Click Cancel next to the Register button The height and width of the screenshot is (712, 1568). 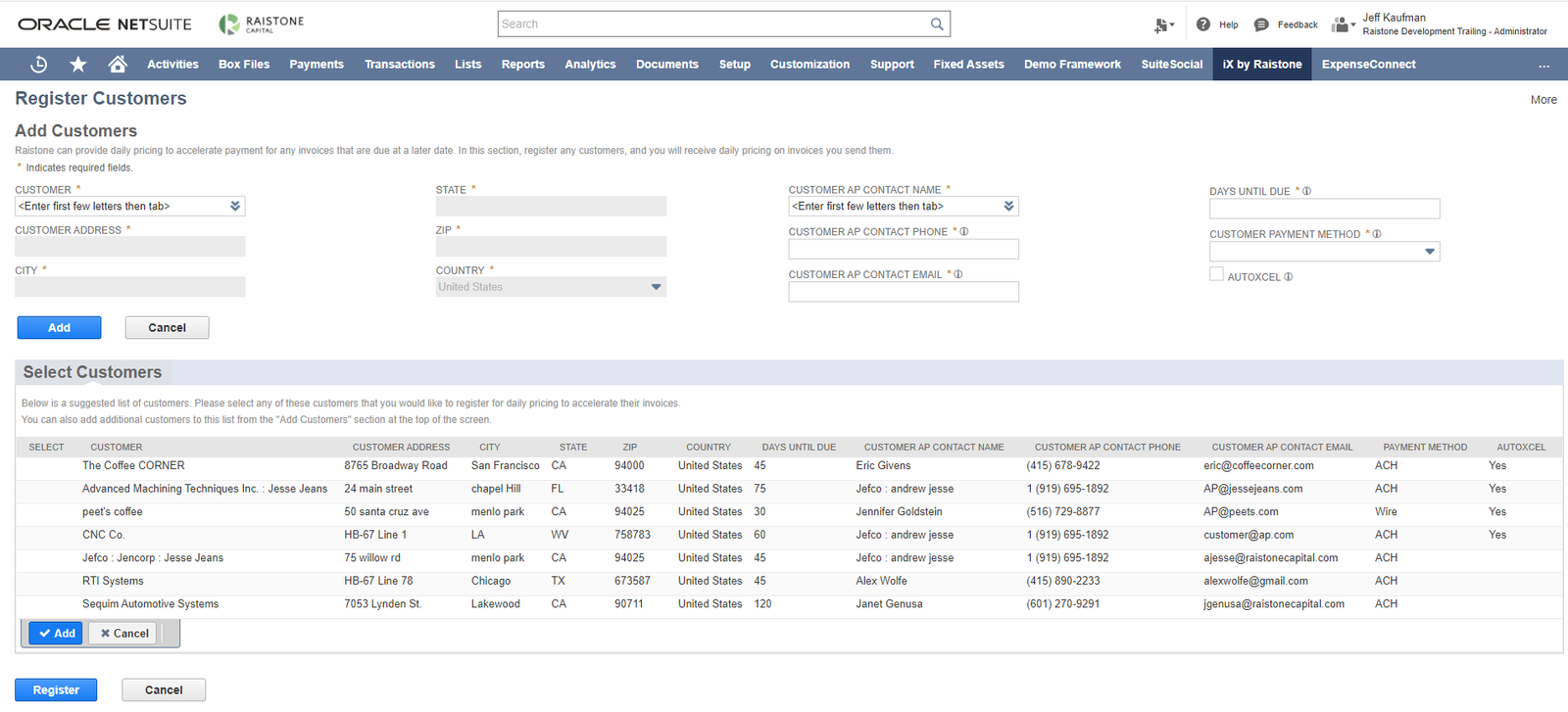[164, 690]
